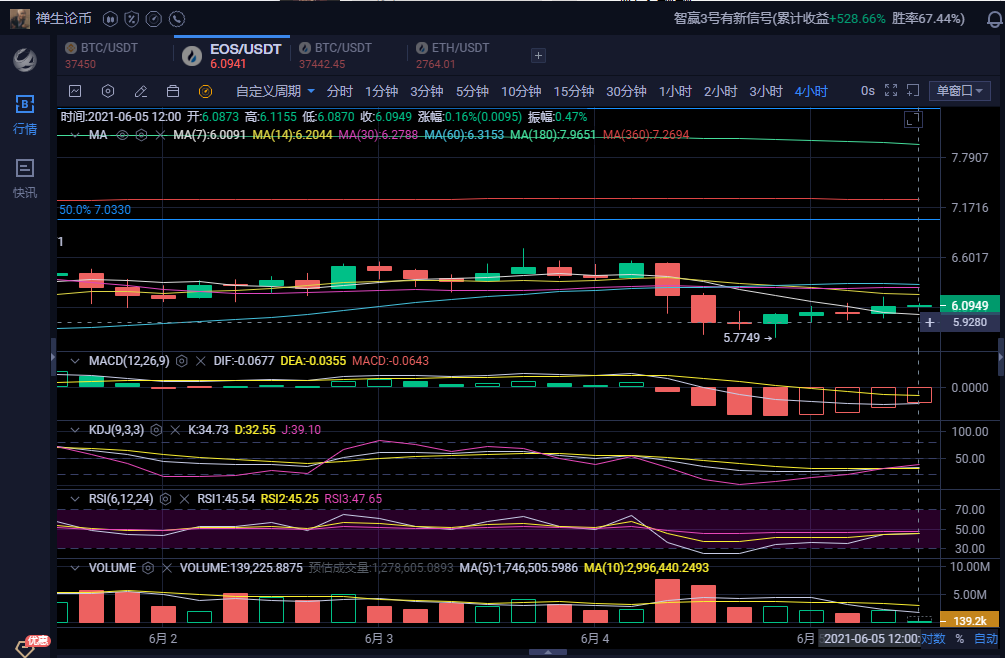1005x658 pixels.
Task: Collapse the KDJ indicator panel
Action: [x=75, y=429]
